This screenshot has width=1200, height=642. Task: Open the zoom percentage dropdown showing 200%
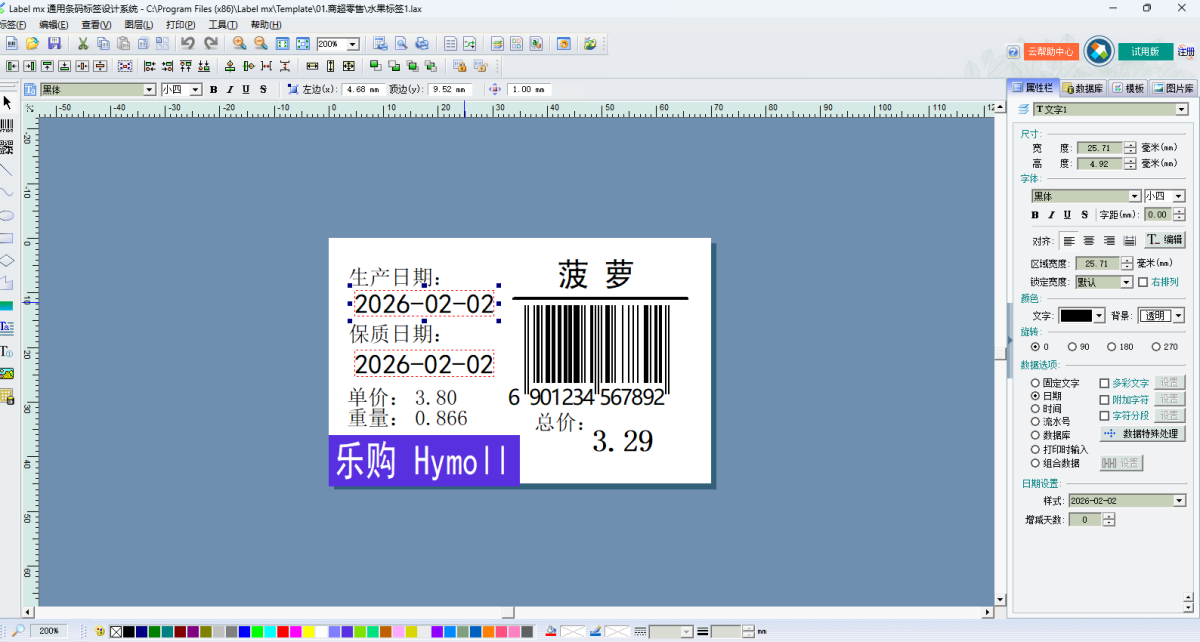353,45
